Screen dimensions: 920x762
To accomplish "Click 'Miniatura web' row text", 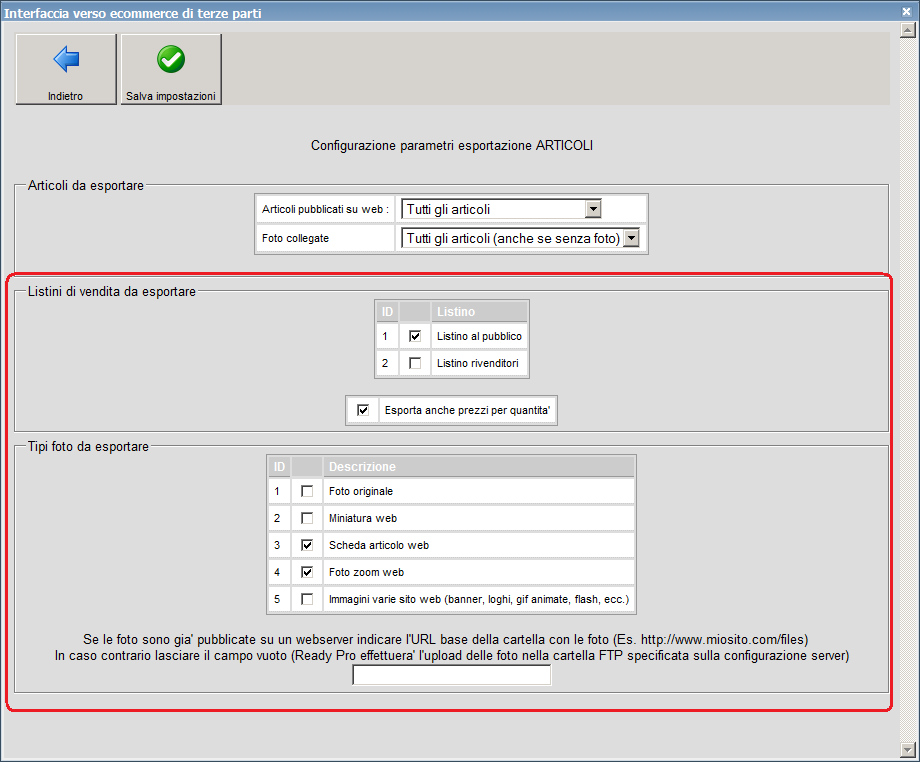I will pos(363,518).
